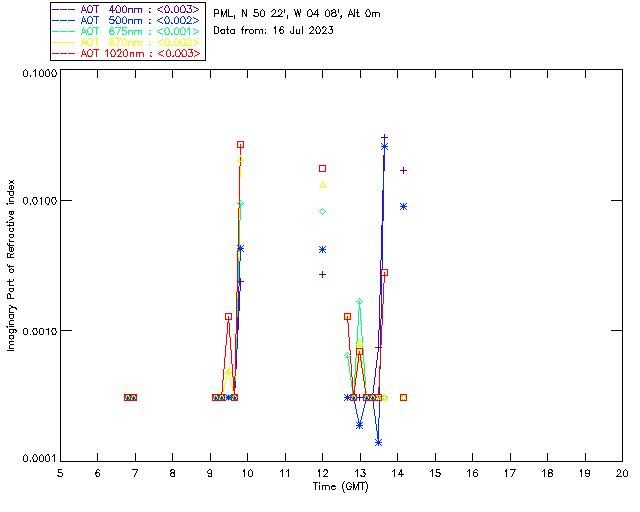
Task: Click the PML station location title line
Action: pos(297,14)
